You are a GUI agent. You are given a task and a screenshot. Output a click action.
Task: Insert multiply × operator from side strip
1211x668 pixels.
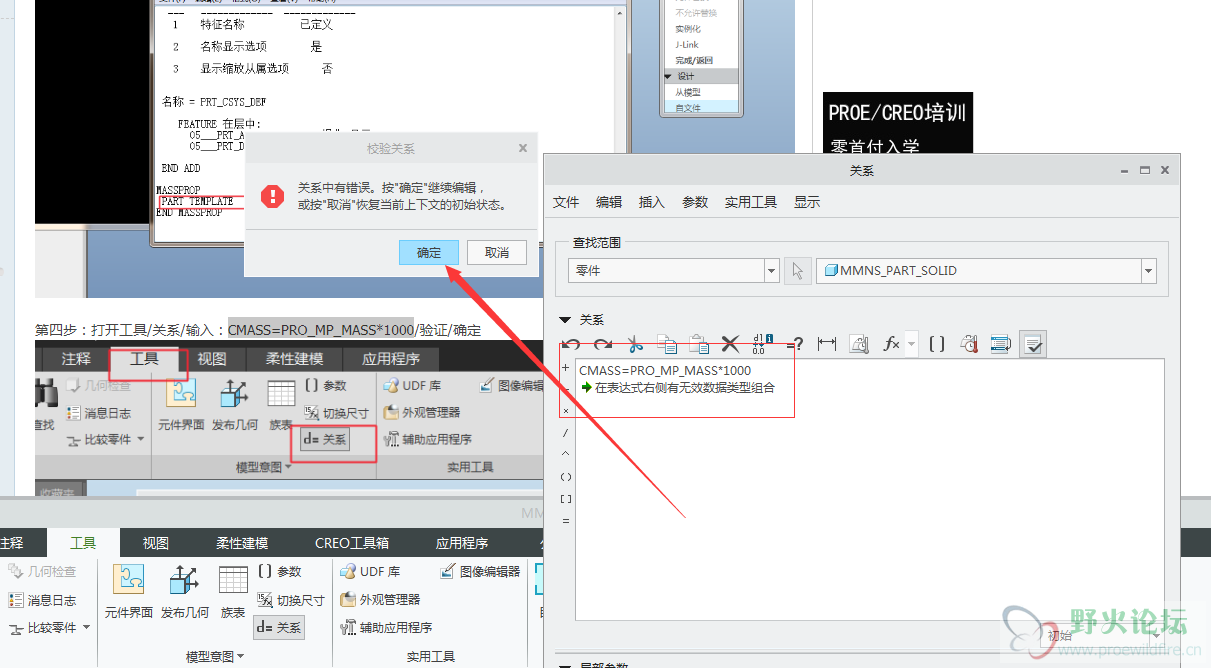(x=566, y=411)
